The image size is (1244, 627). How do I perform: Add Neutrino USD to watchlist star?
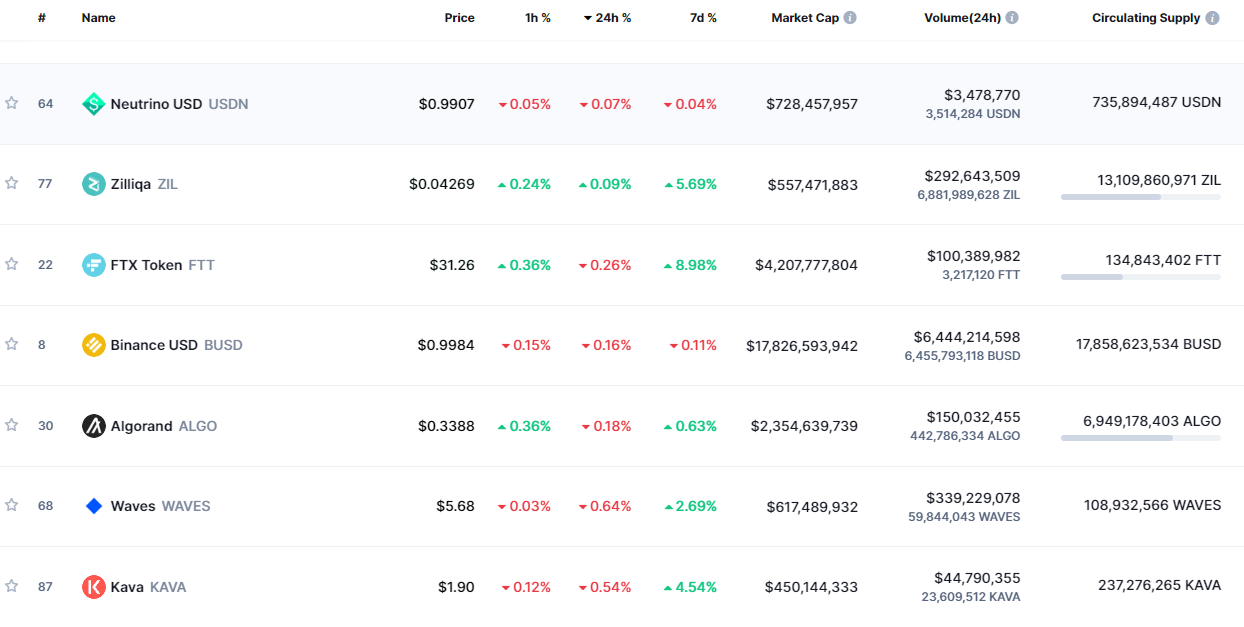pos(12,103)
